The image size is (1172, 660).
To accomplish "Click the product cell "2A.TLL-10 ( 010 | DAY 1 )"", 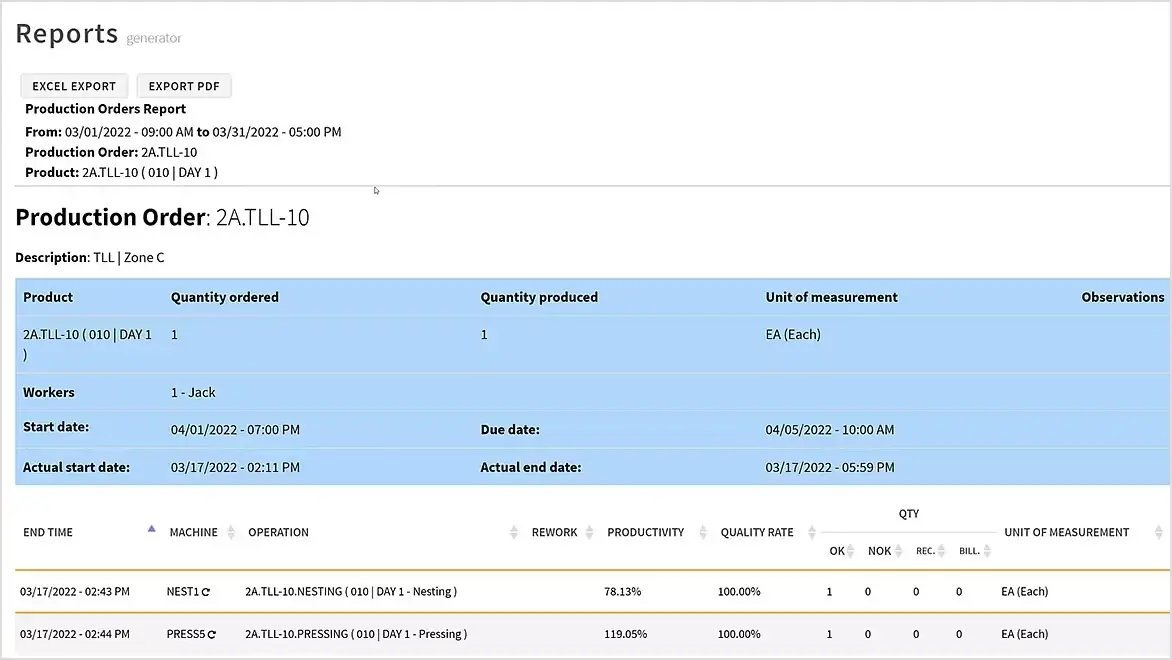I will (87, 344).
